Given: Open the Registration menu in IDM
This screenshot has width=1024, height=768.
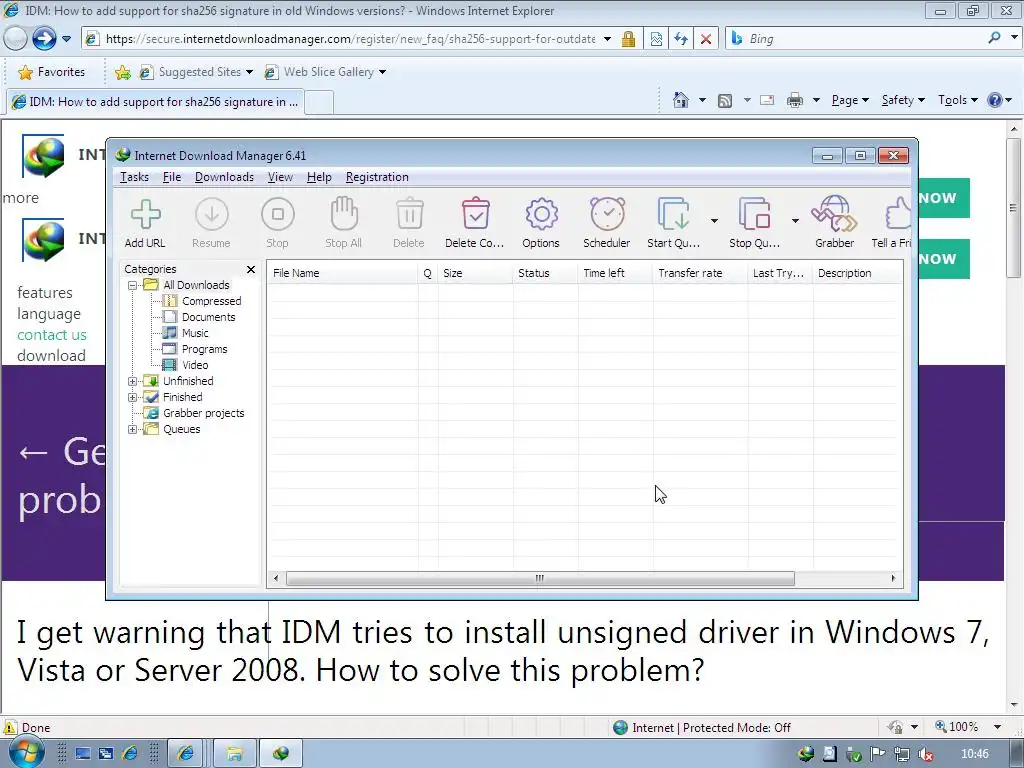Looking at the screenshot, I should click(377, 177).
